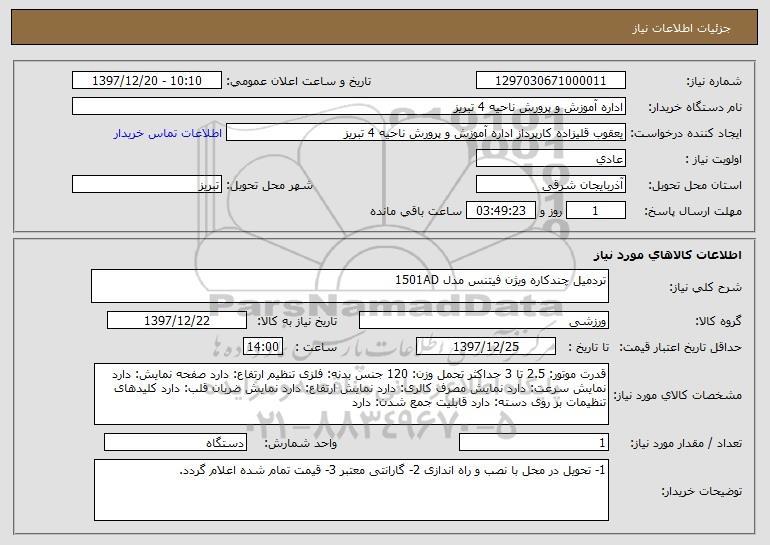The width and height of the screenshot is (770, 545).
Task: Click the شماره نیاز field 1297030671000011
Action: (x=550, y=81)
